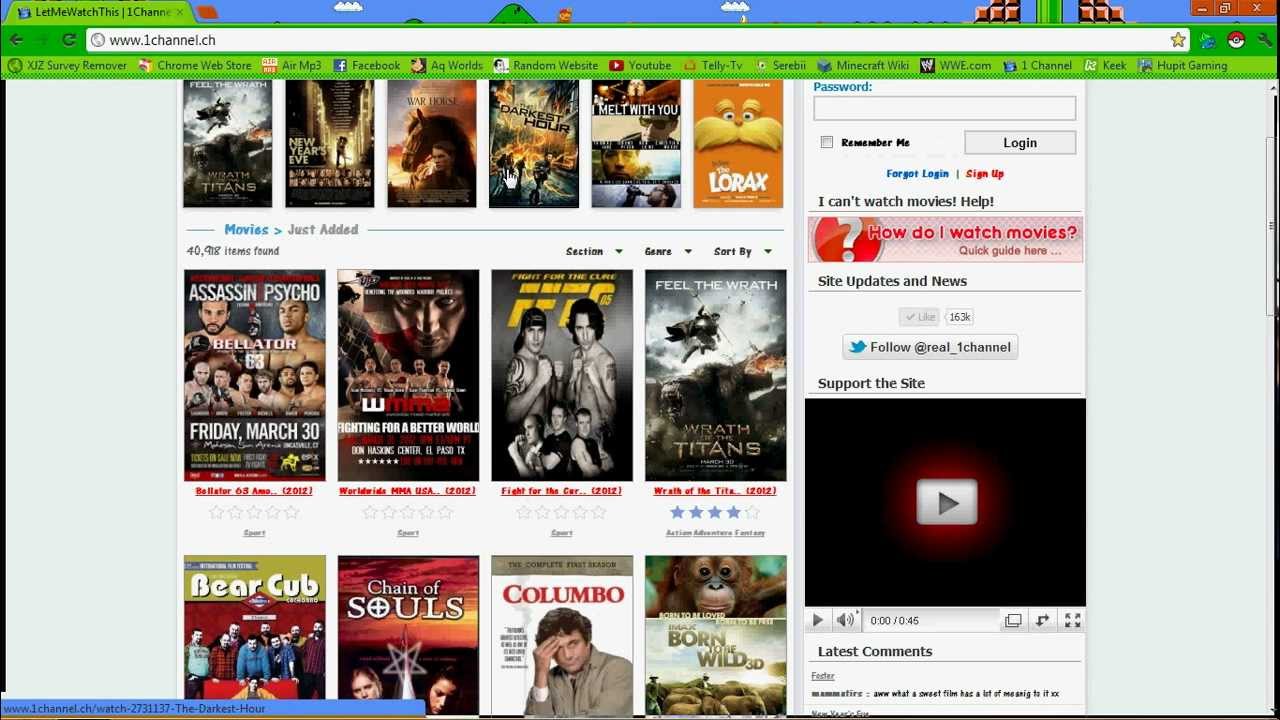Click the Pokeball extension icon
Image resolution: width=1280 pixels, height=720 pixels.
click(1236, 40)
